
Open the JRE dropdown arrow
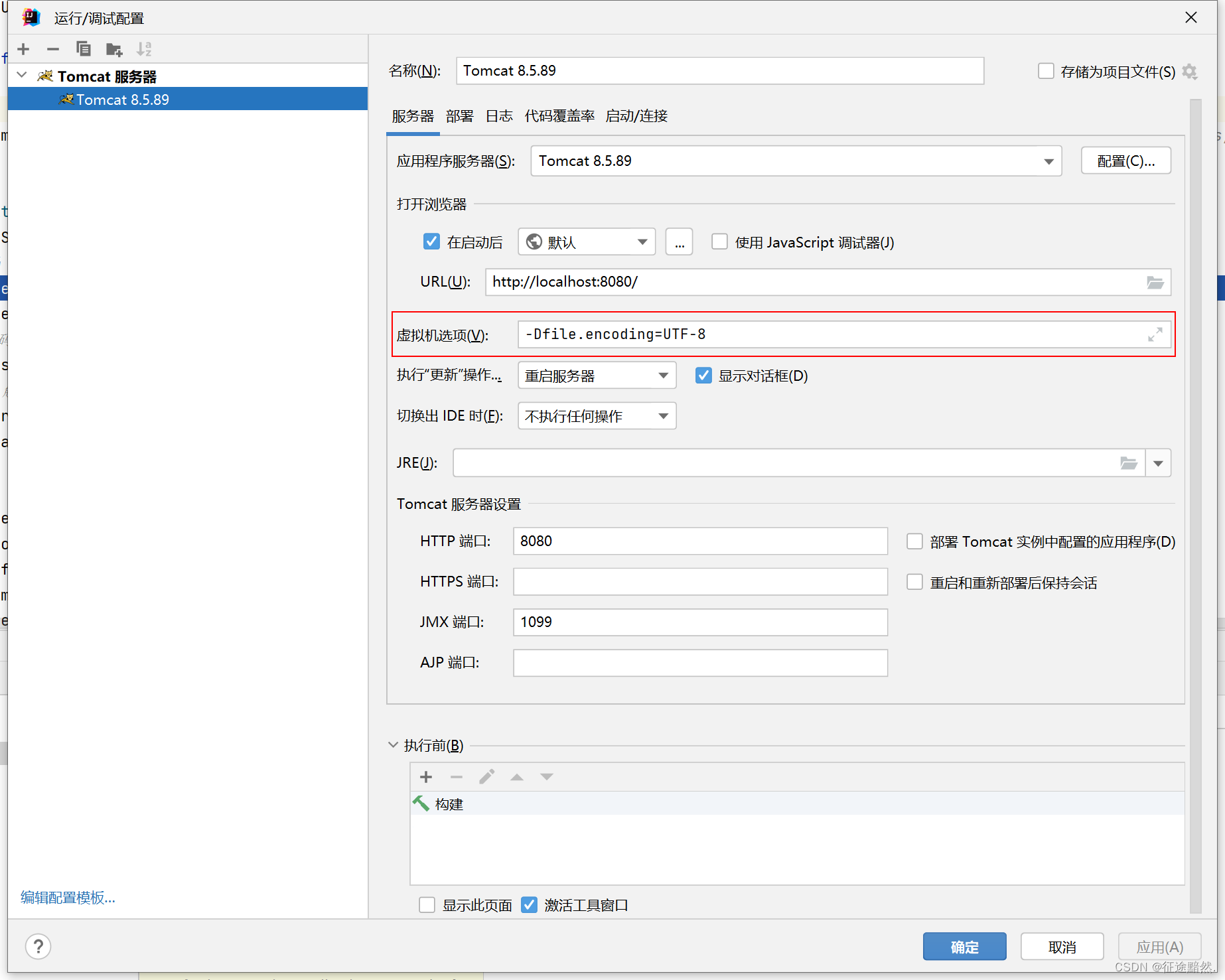(x=1158, y=463)
